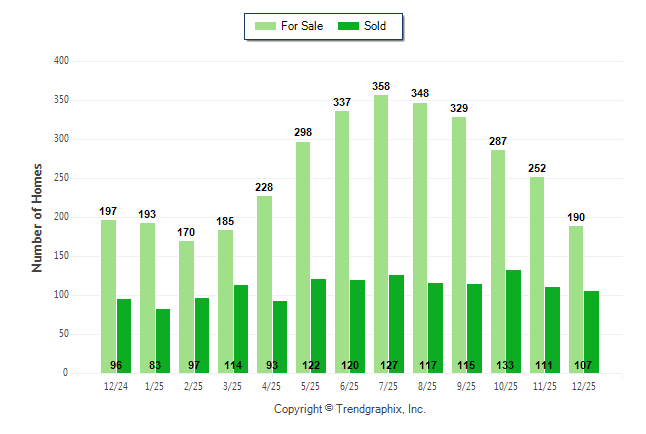Select the 7/25 For Sale bar
The height and width of the screenshot is (434, 646).
click(x=381, y=234)
